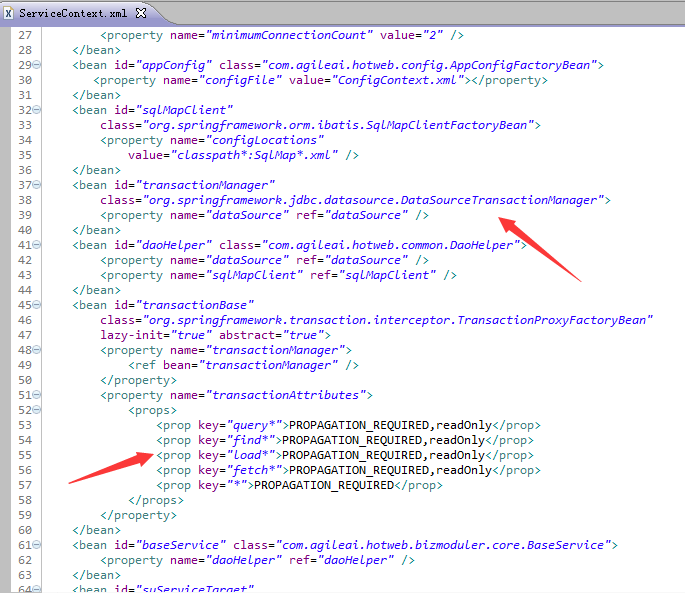685x593 pixels.
Task: Click the "configLocations" property name
Action: (x=264, y=140)
